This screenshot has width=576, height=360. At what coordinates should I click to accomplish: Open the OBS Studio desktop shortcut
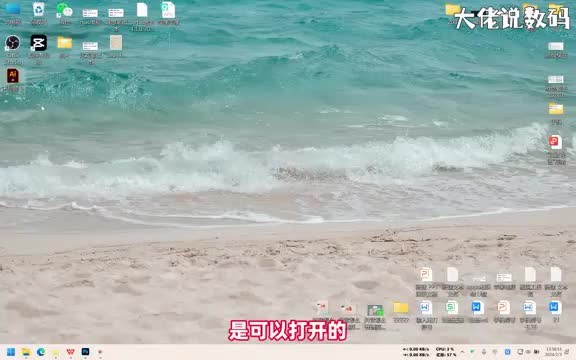point(12,43)
